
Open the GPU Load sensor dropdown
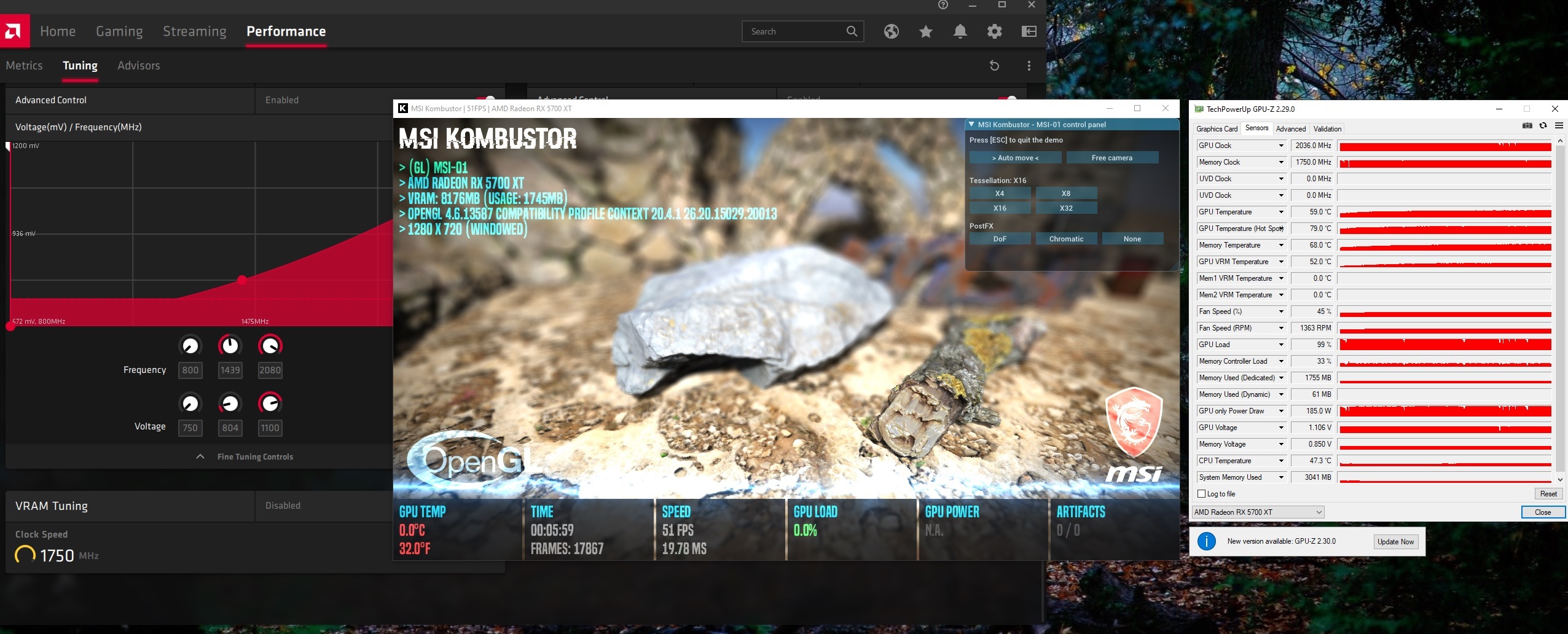pos(1281,345)
